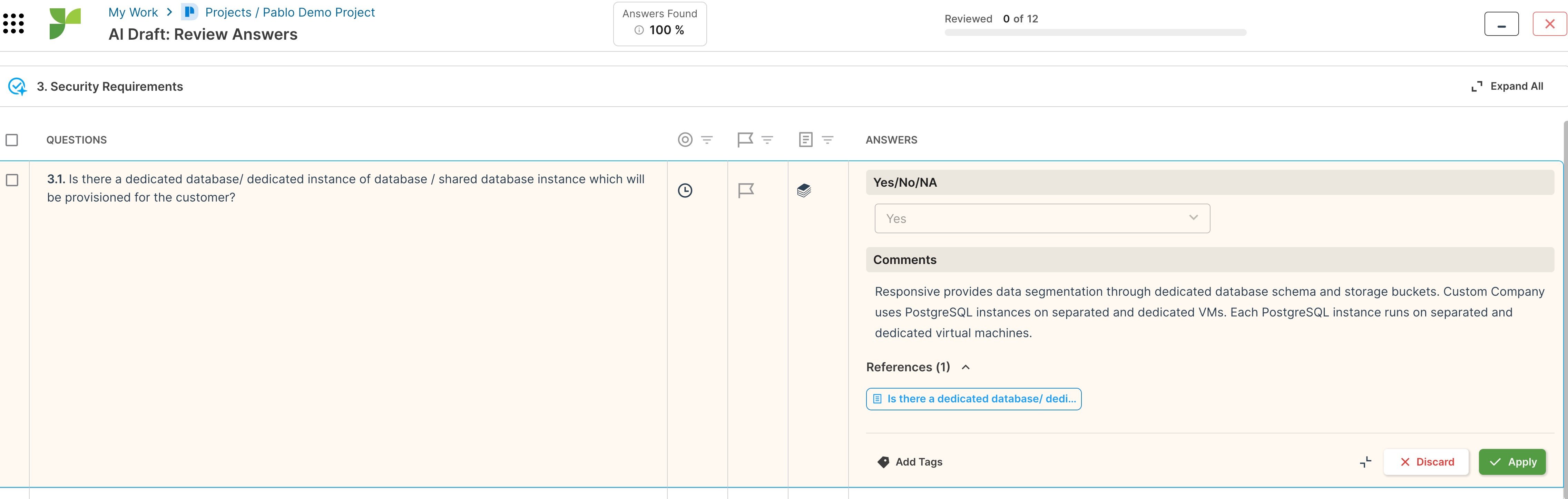Open the Yes/No/NA answer dropdown
Image resolution: width=1568 pixels, height=499 pixels.
click(1041, 218)
